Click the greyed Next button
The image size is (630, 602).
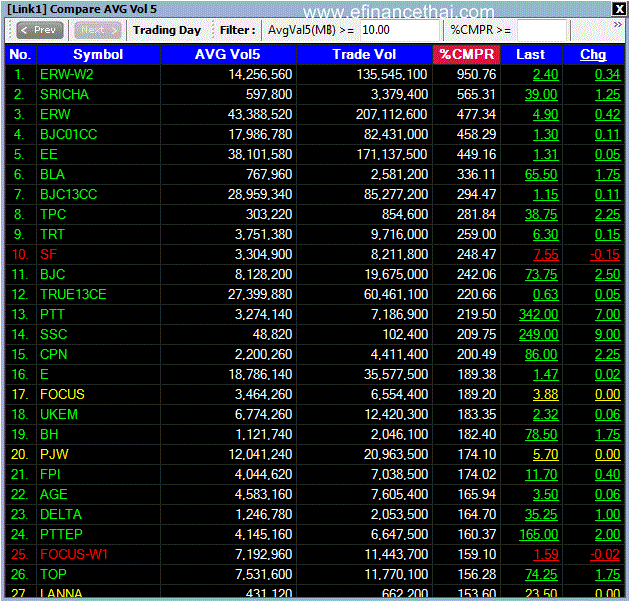tap(98, 30)
